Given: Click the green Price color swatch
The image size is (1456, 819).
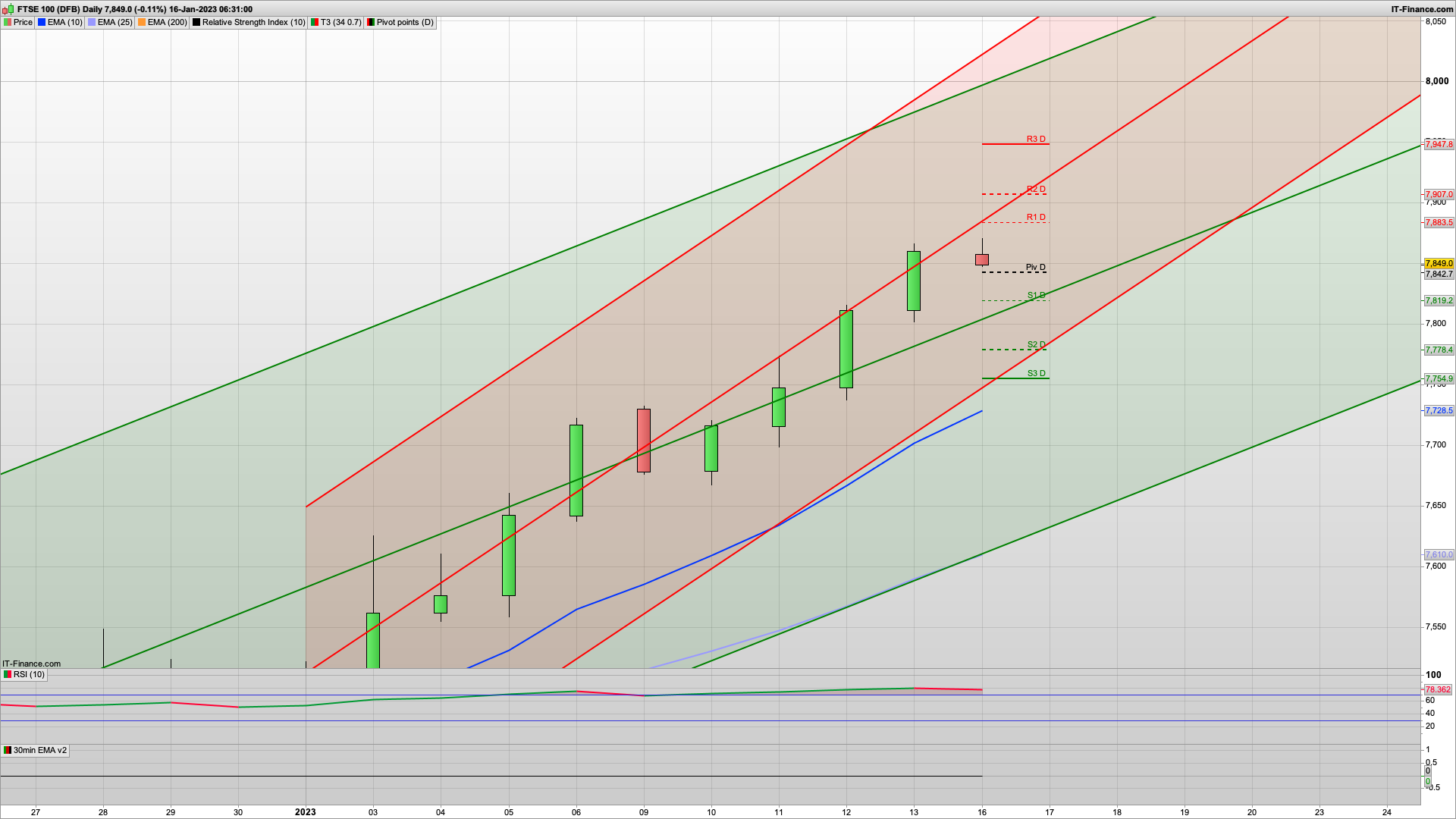Looking at the screenshot, I should pos(7,22).
